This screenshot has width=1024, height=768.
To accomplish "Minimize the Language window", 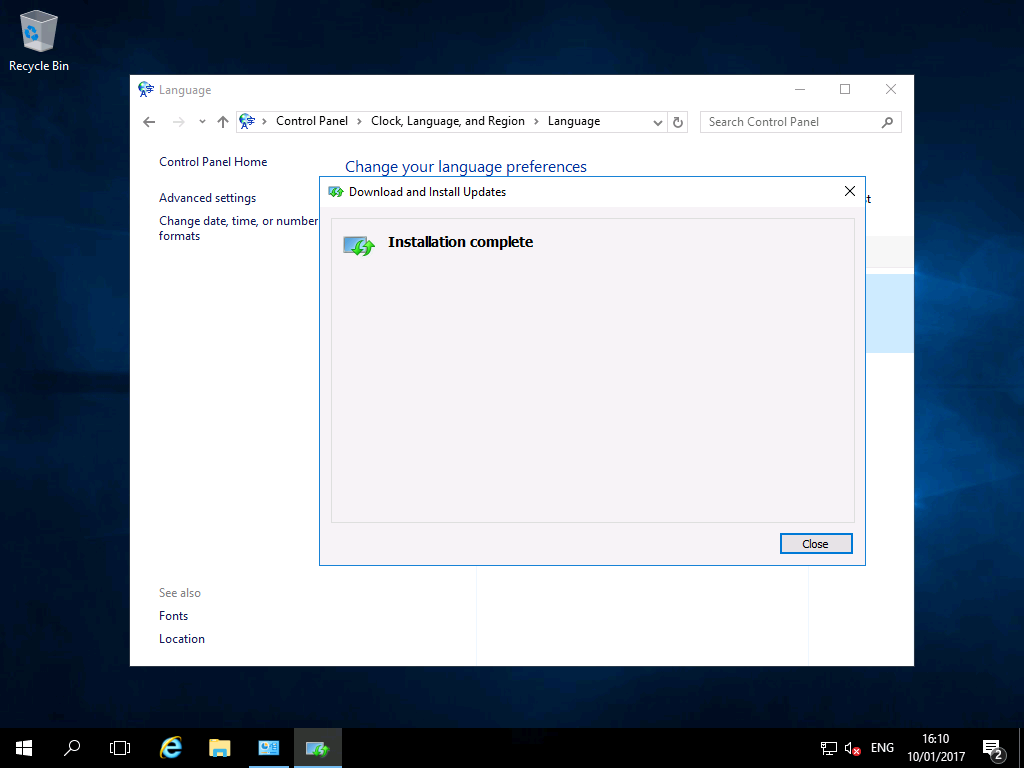I will 800,89.
